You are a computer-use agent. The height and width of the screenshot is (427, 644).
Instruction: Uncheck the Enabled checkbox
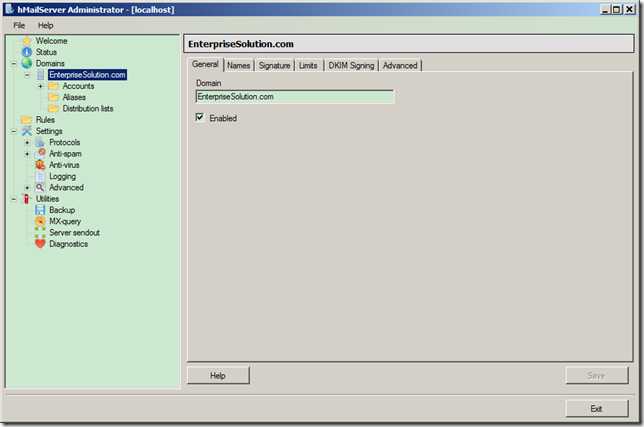coord(200,118)
